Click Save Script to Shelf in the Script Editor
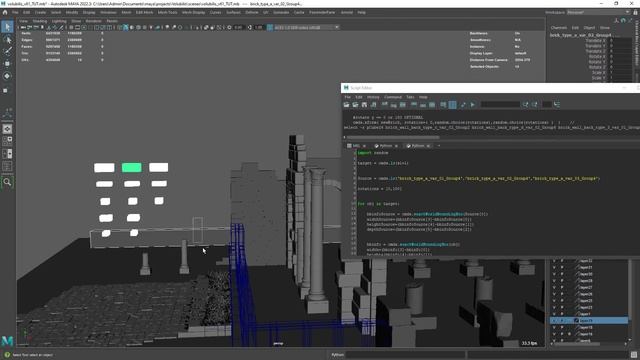 pos(373,105)
